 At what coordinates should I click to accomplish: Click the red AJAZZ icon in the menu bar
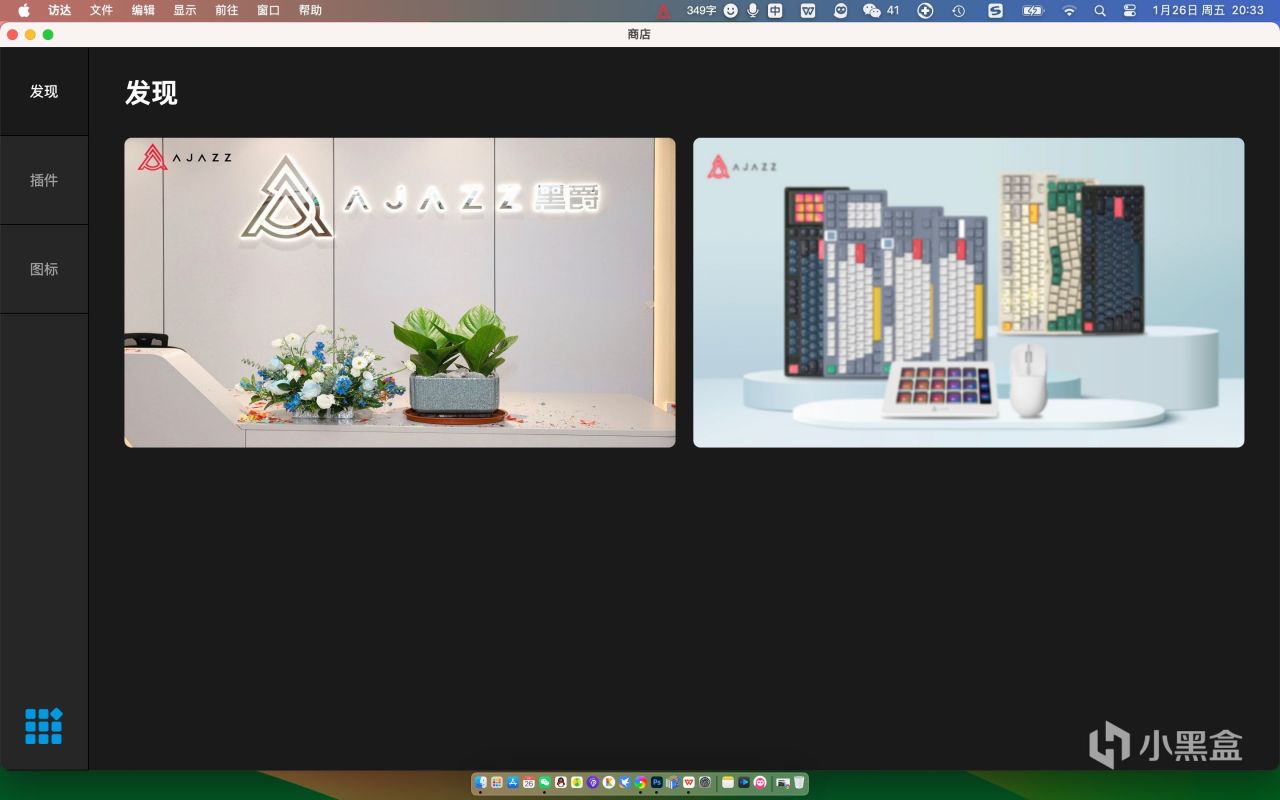664,10
